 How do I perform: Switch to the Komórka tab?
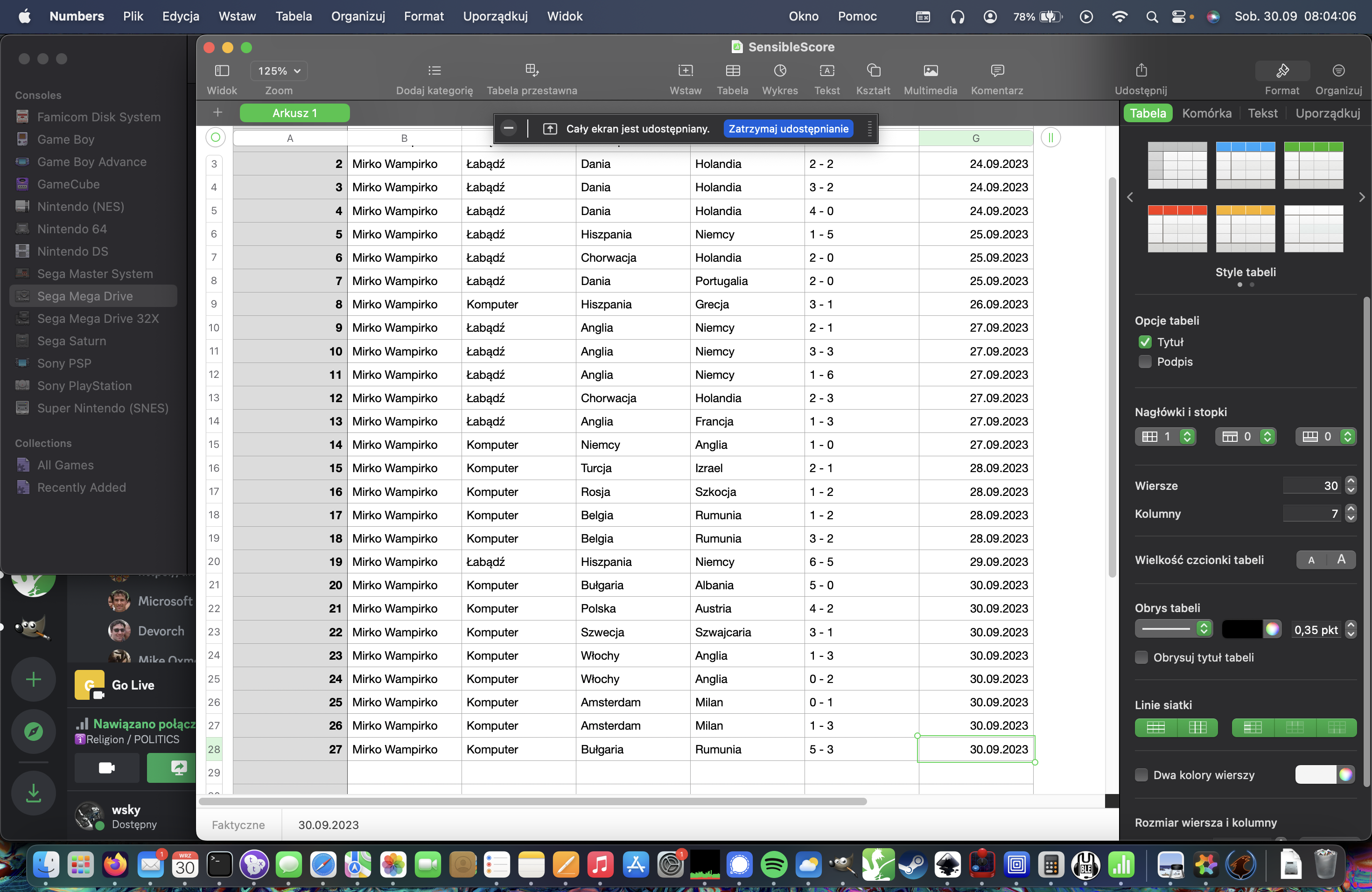(x=1206, y=113)
